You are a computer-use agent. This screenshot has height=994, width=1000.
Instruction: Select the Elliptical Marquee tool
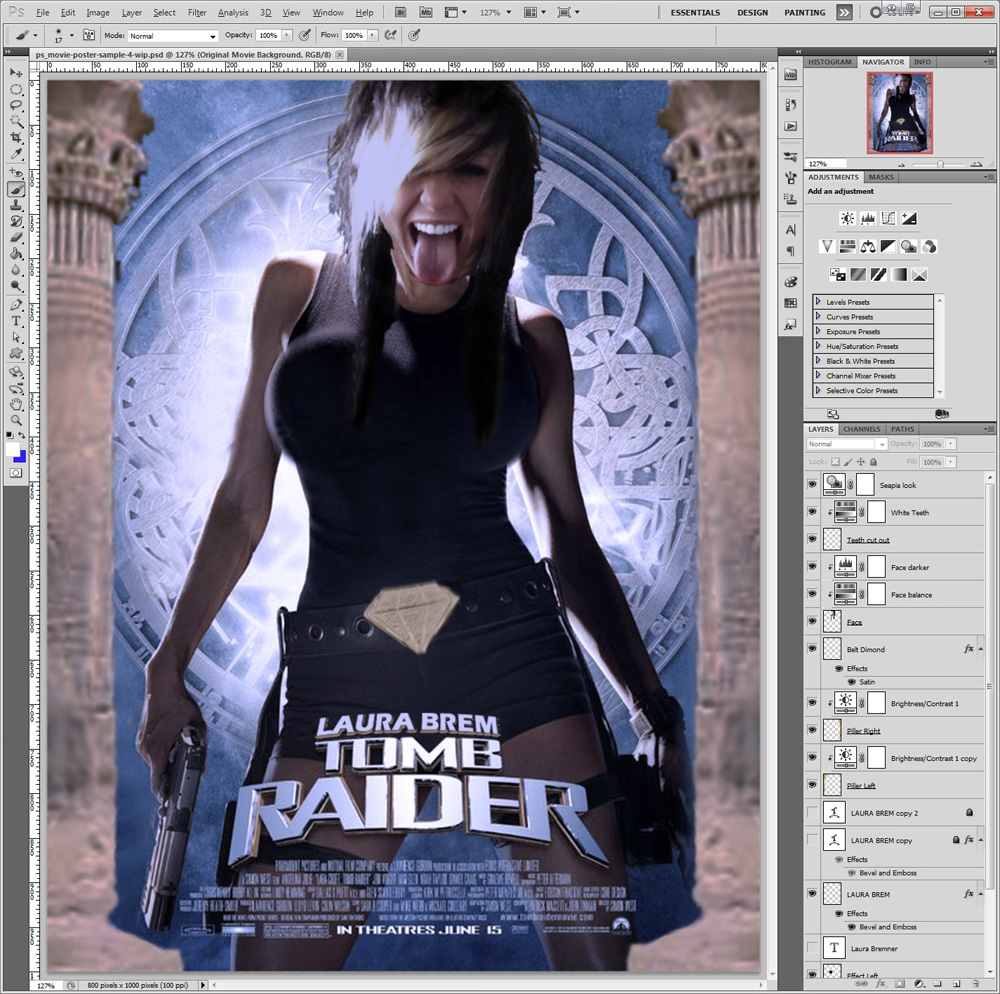16,89
